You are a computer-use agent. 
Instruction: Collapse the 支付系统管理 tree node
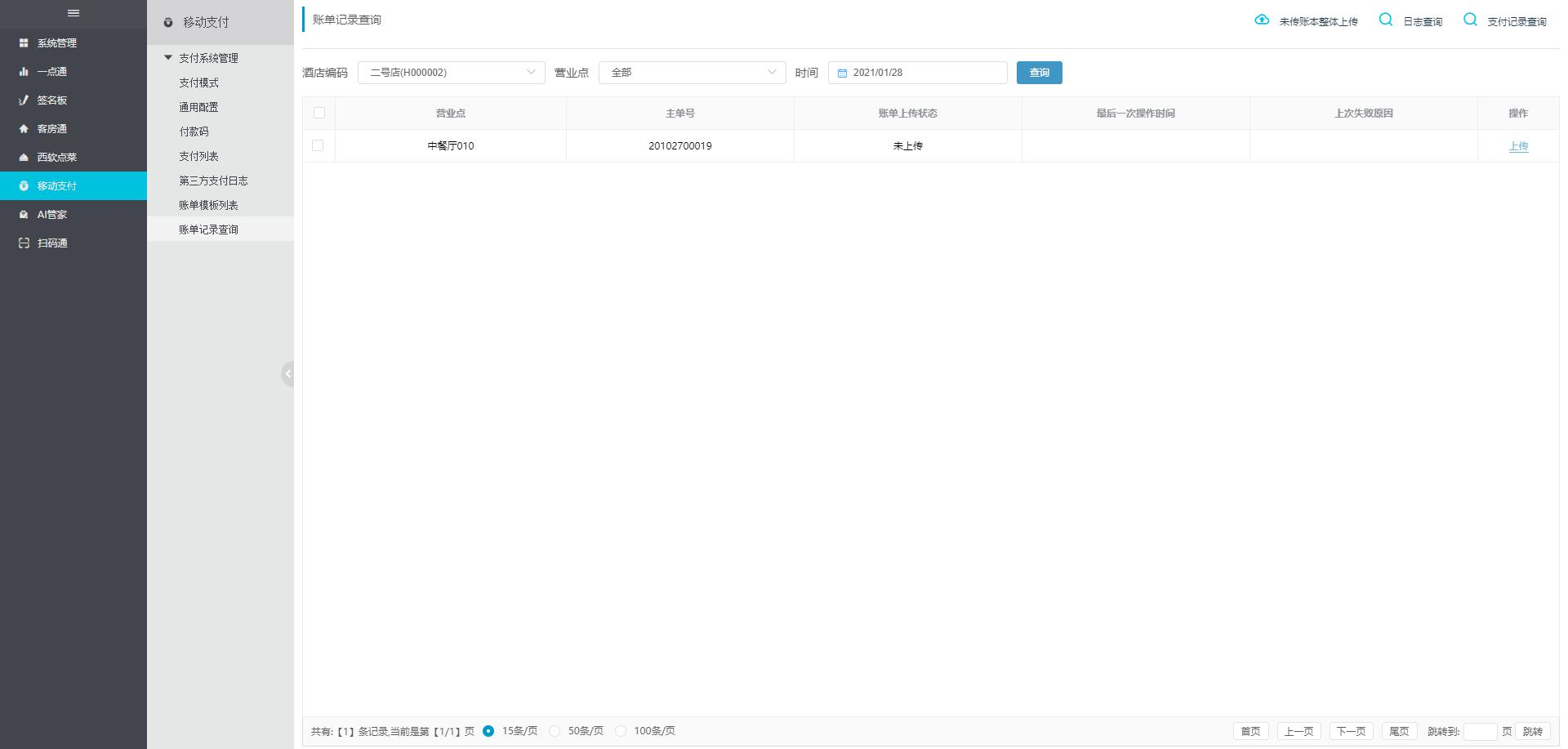point(168,58)
